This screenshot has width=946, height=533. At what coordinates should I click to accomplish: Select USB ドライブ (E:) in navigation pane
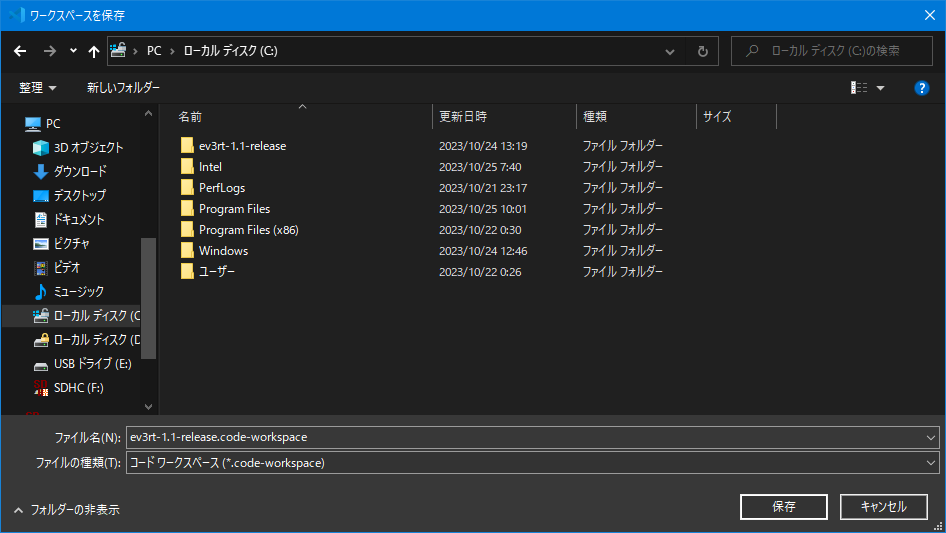pos(92,364)
